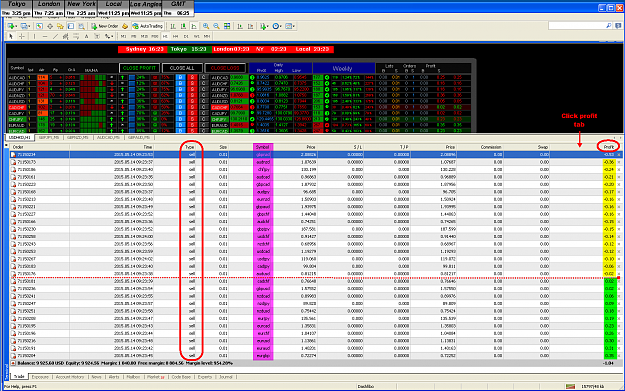
Task: Click the Zoom In magnifier icon
Action: coord(206,26)
